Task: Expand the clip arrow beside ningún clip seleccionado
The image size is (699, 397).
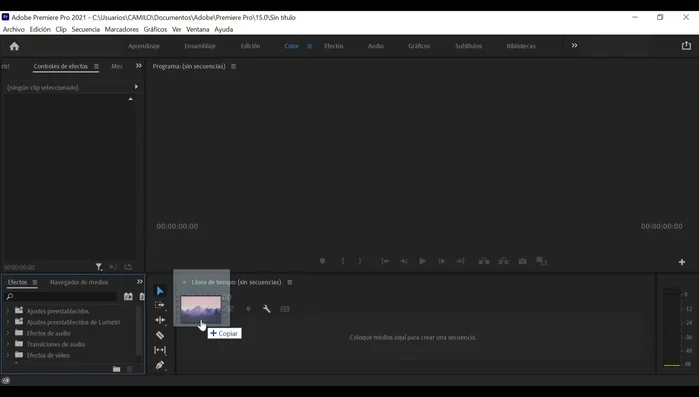Action: [136, 87]
